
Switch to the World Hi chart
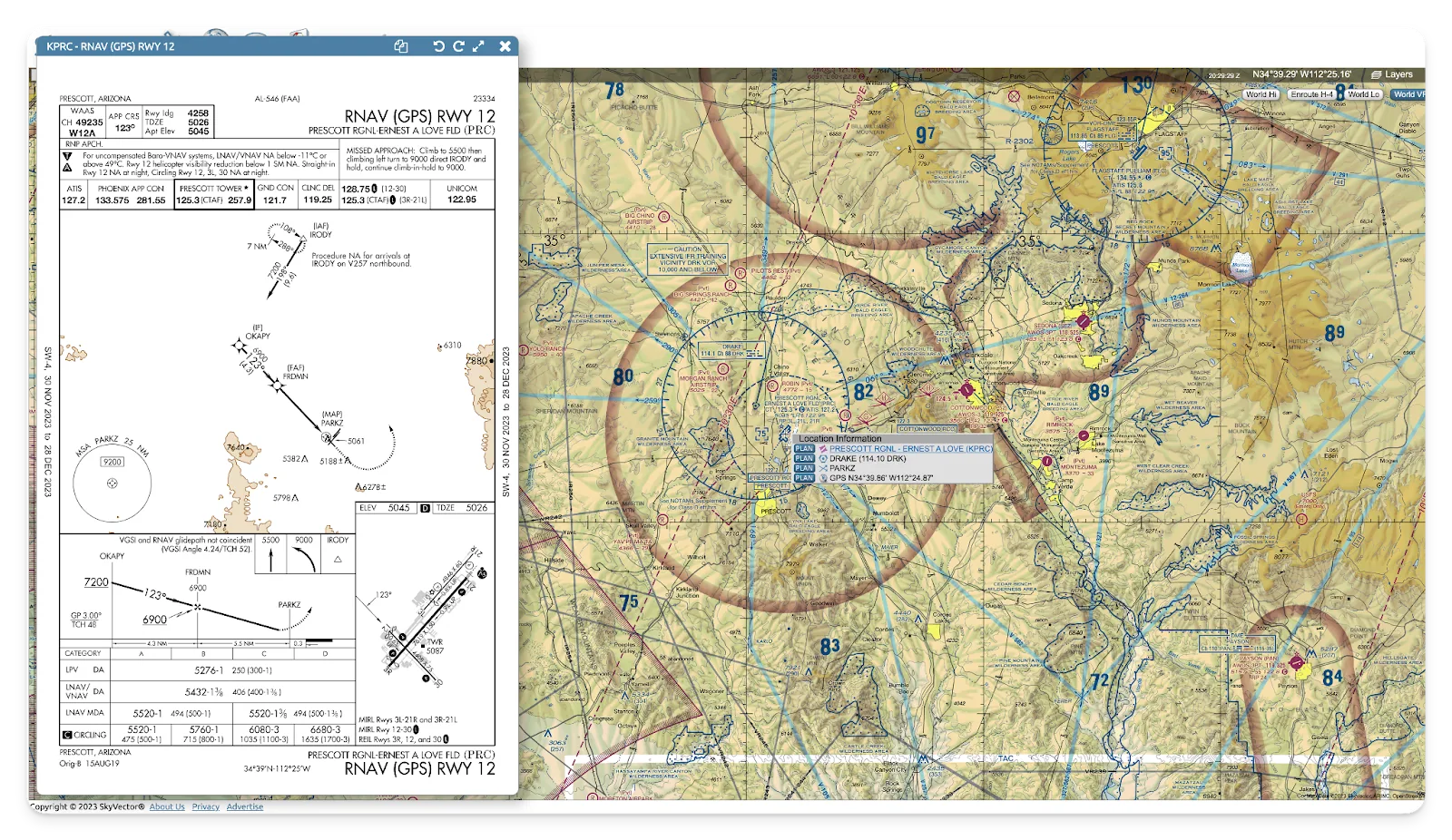point(1261,94)
